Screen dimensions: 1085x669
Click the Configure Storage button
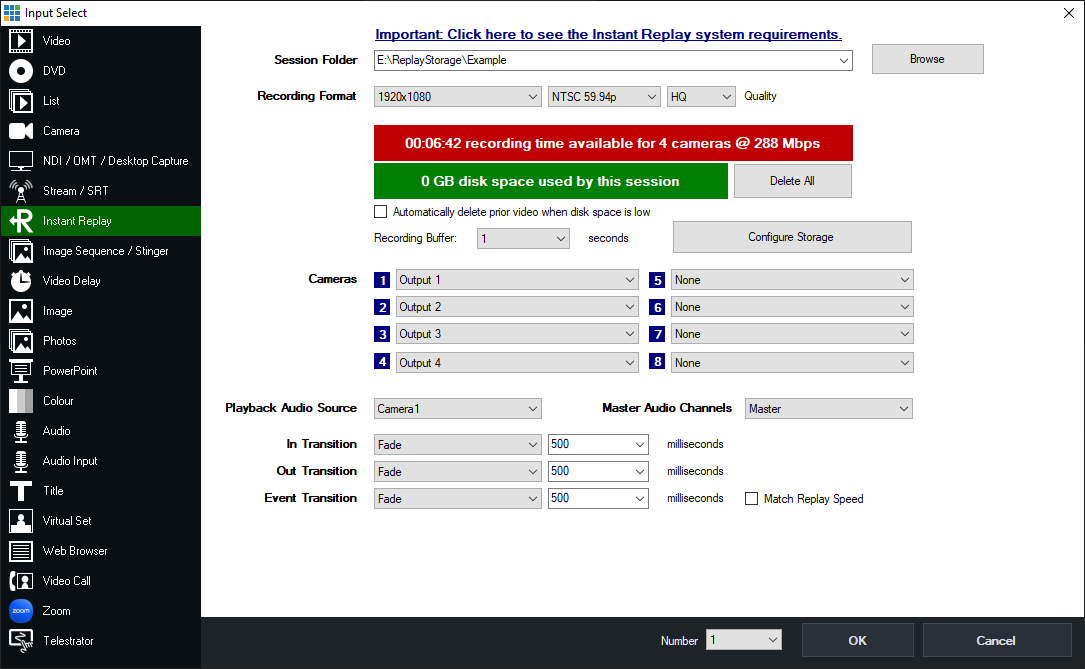791,237
